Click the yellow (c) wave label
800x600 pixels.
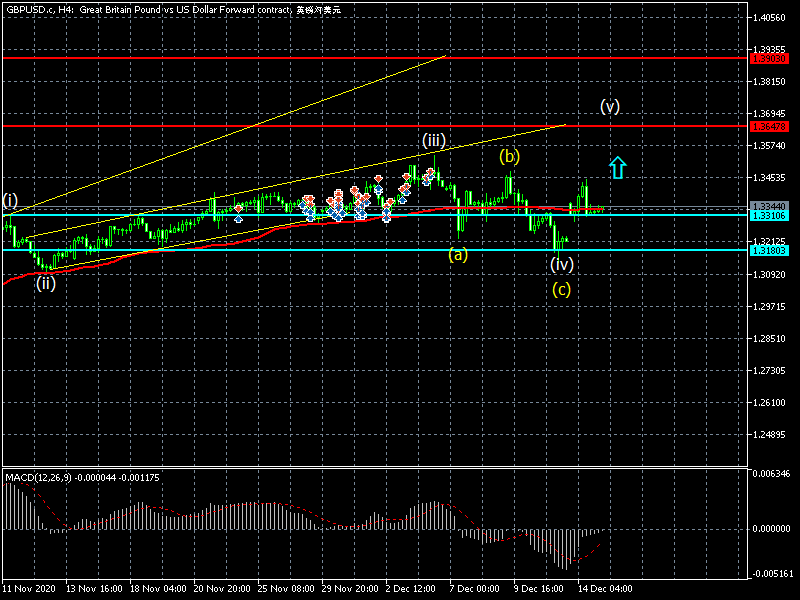562,290
